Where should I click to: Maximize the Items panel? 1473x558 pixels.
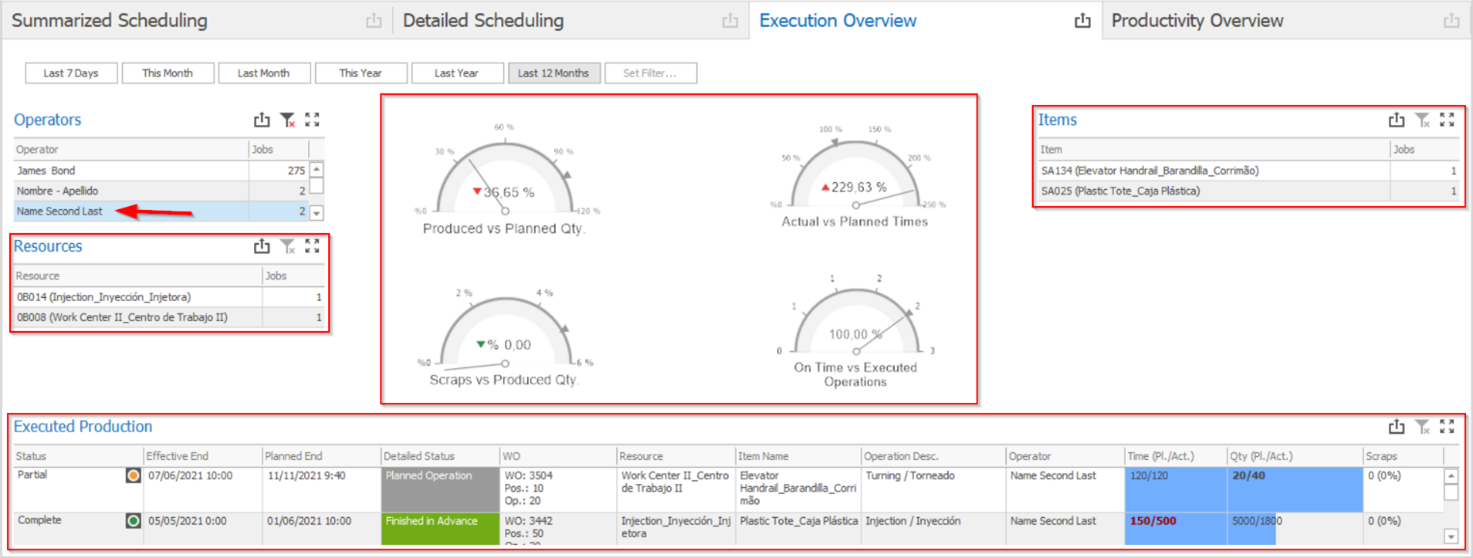coord(1446,120)
